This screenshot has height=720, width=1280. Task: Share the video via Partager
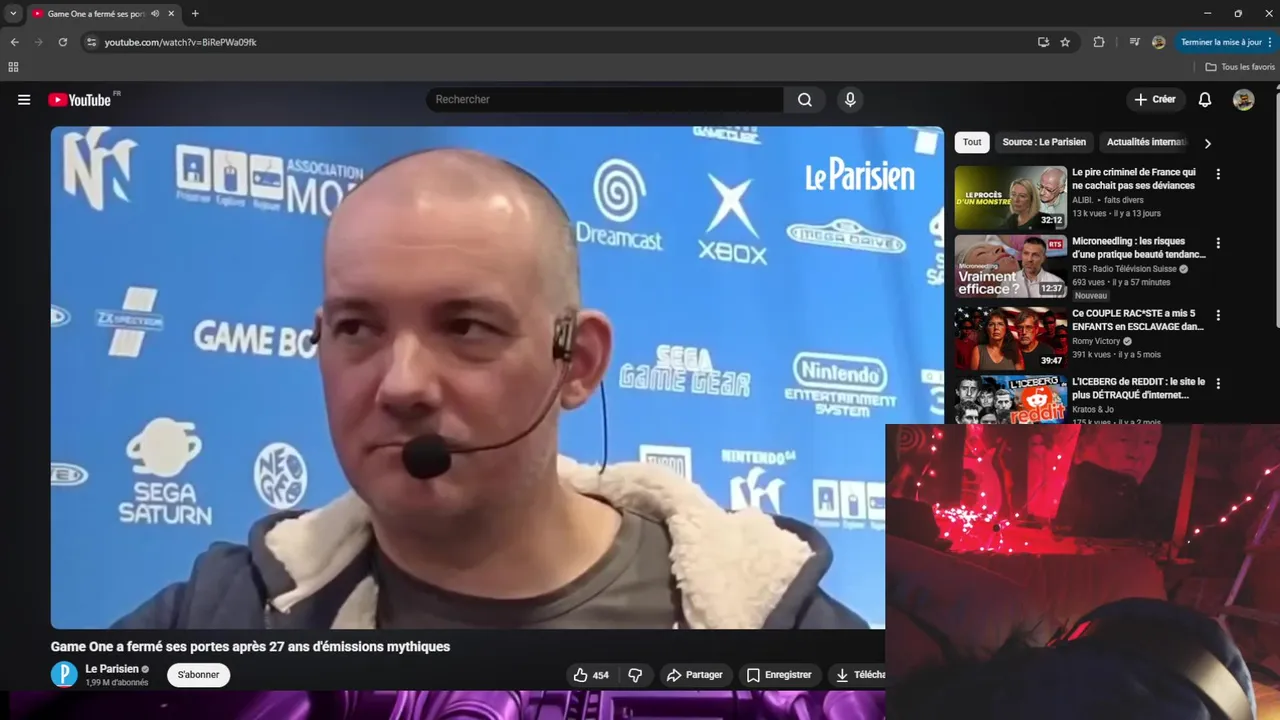click(694, 675)
